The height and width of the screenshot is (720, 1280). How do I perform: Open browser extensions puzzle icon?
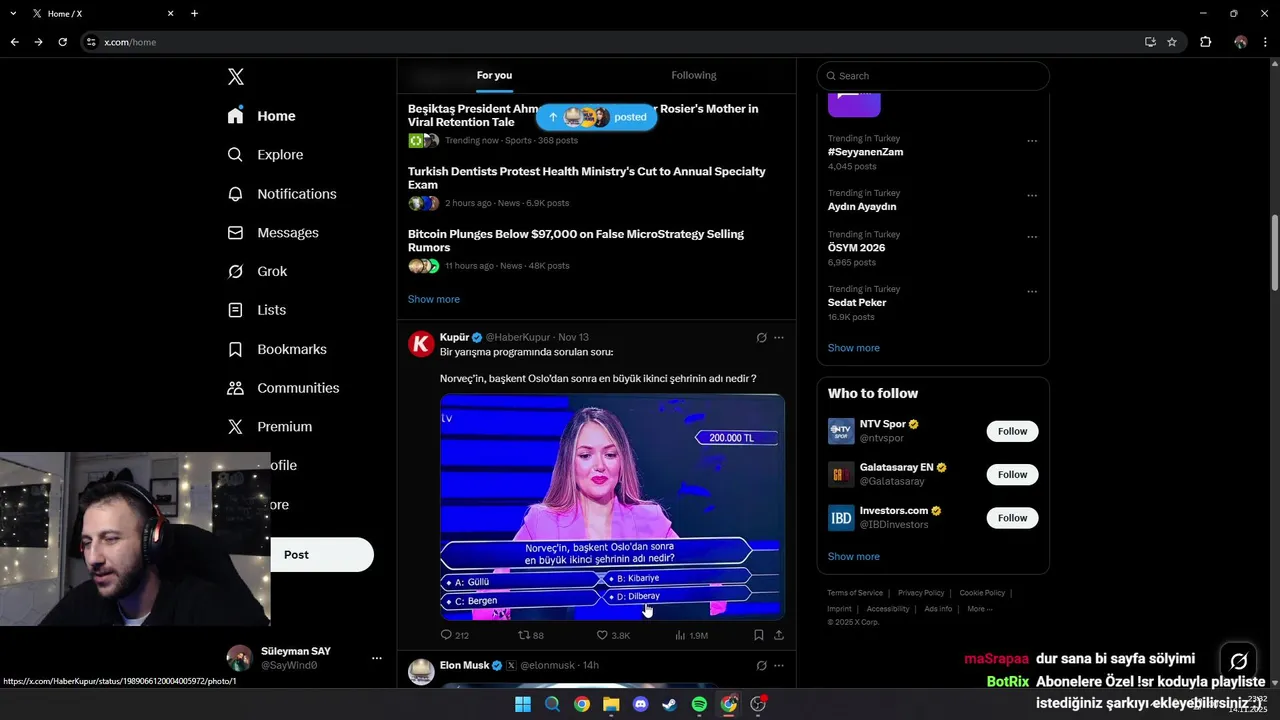click(x=1205, y=42)
